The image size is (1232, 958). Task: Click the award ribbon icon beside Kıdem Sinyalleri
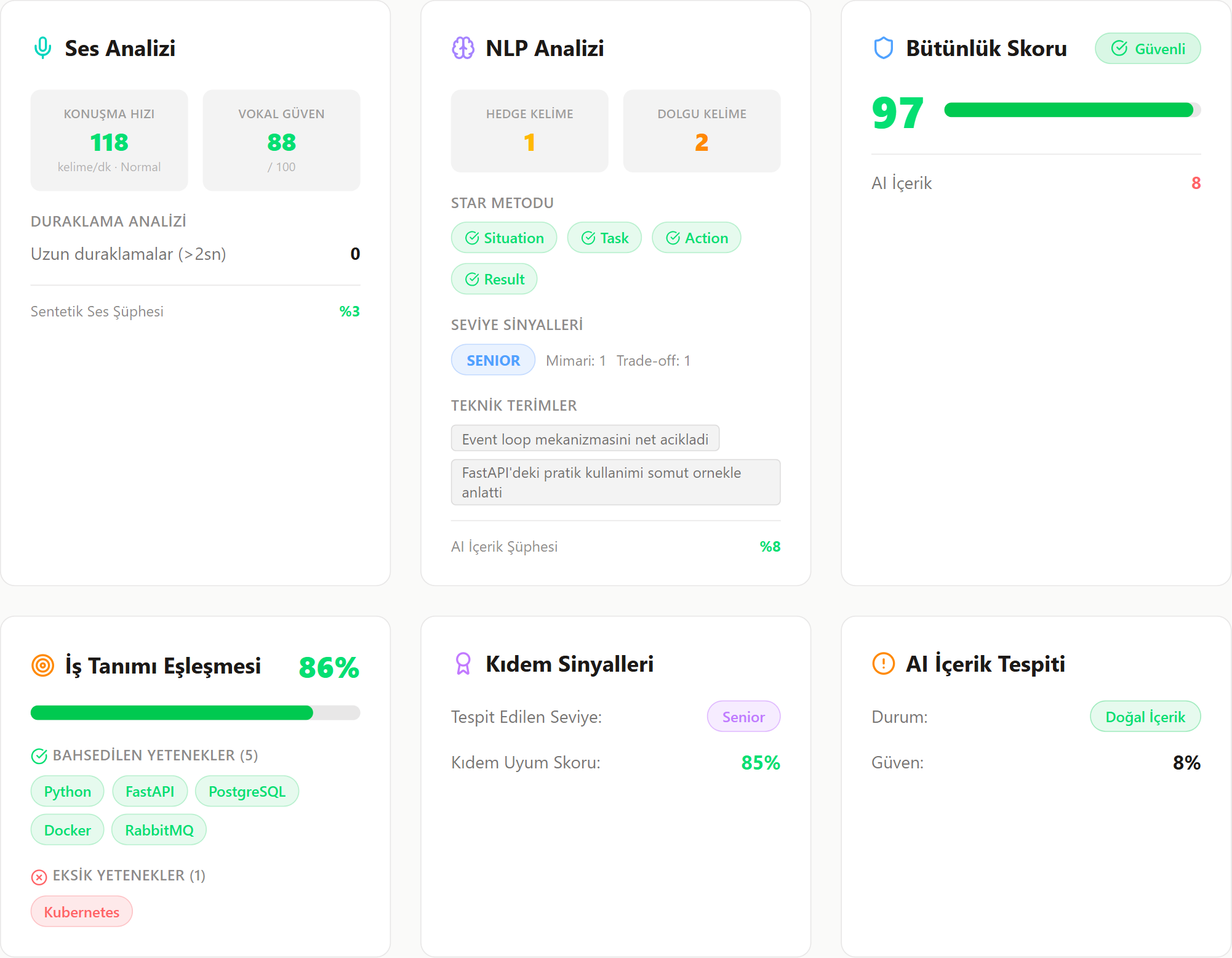click(x=463, y=664)
